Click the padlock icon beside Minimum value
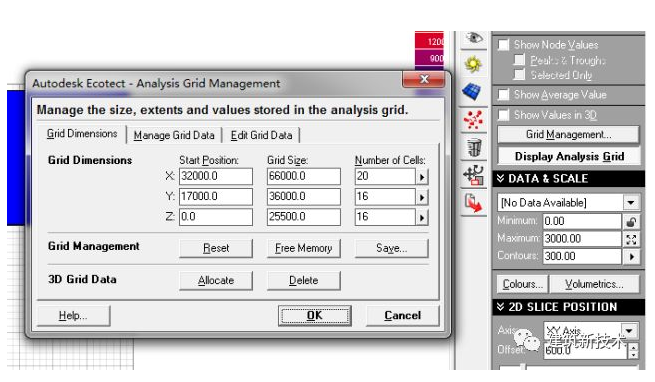 point(631,221)
